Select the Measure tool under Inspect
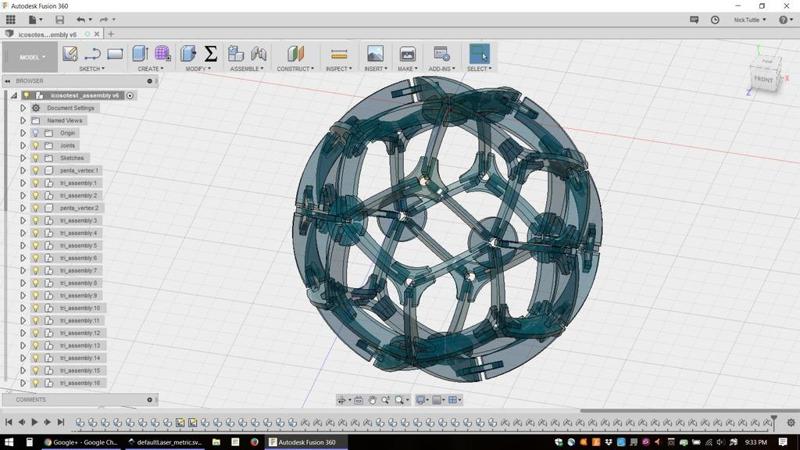800x450 pixels. tap(339, 54)
